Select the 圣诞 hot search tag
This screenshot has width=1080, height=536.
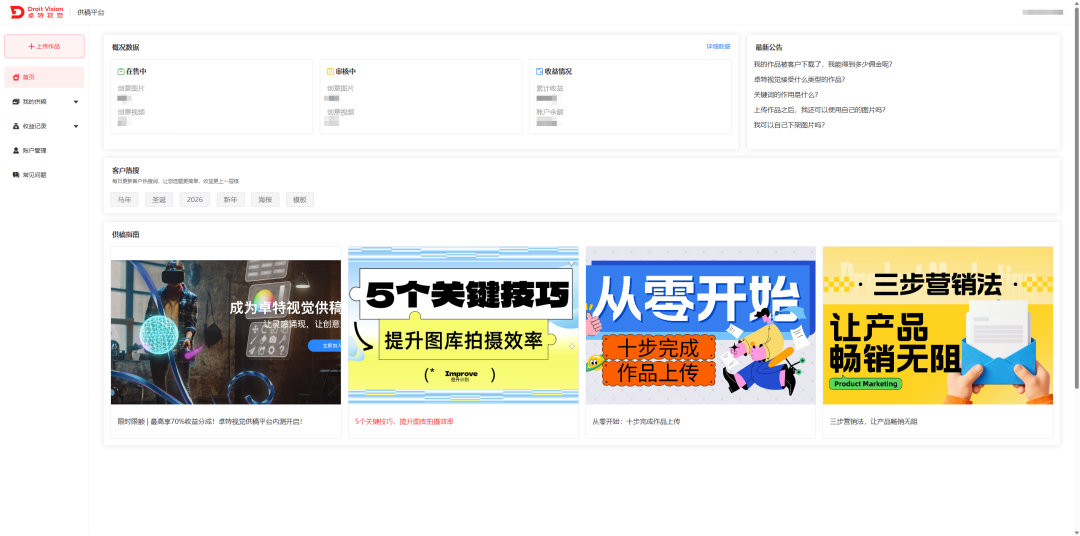click(159, 200)
